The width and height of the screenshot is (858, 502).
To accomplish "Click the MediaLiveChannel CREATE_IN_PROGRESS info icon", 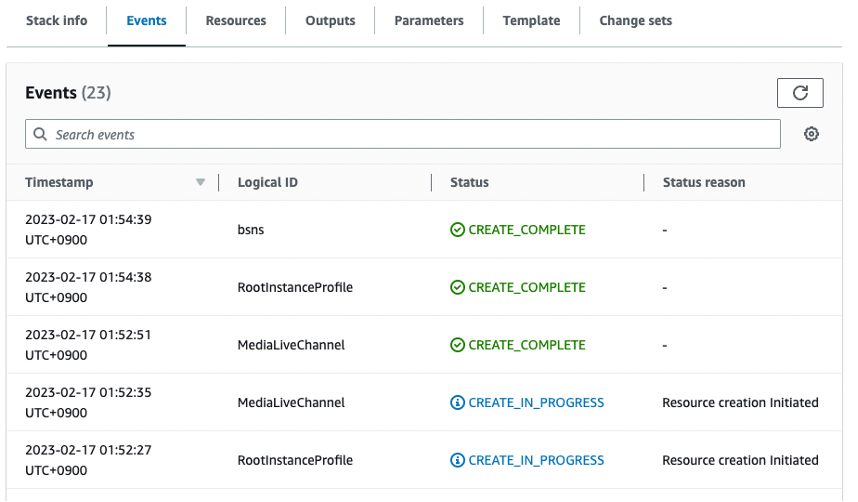I will coord(457,403).
